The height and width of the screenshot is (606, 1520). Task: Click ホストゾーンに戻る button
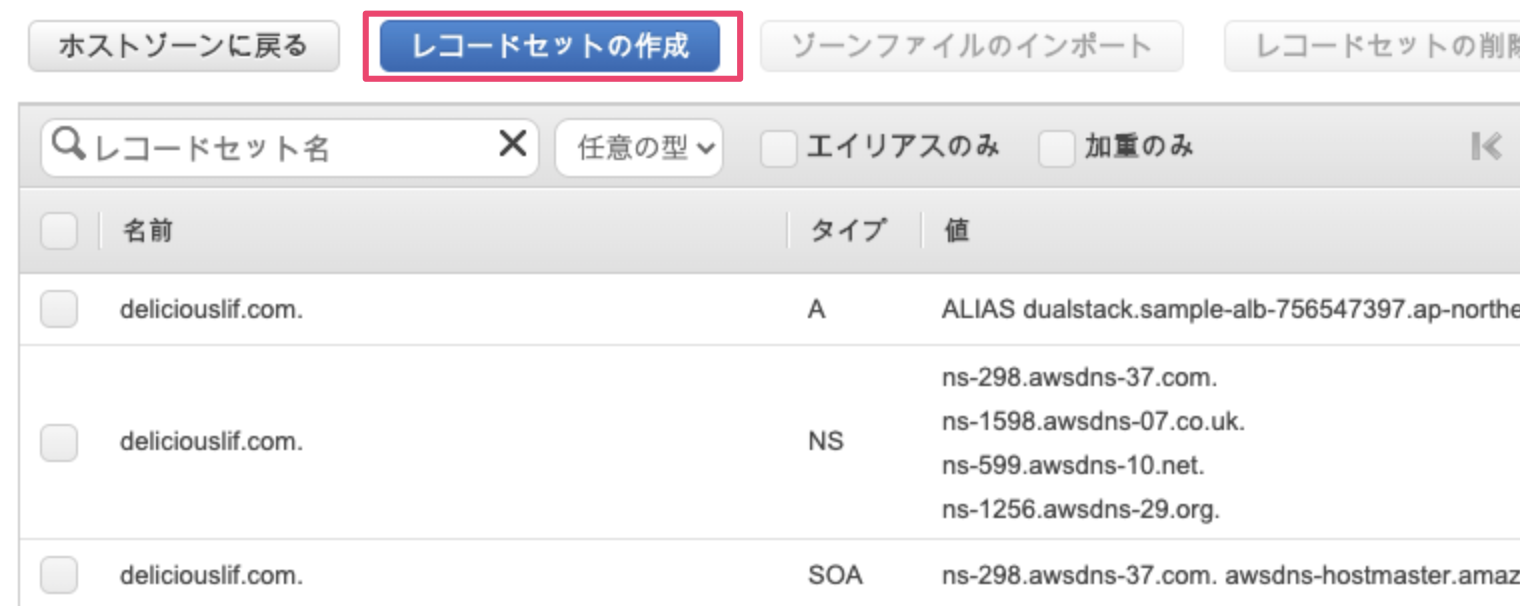[x=184, y=46]
